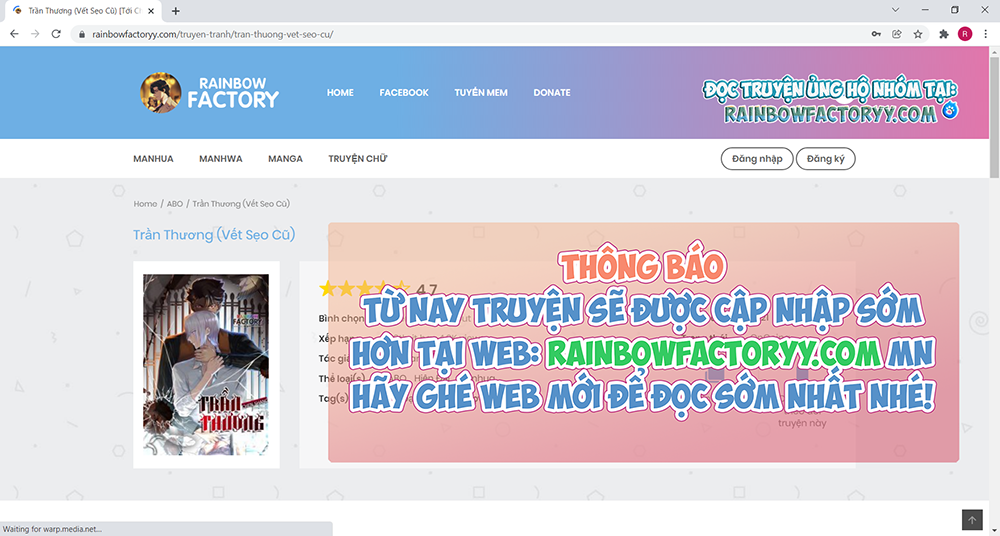Screen dimensions: 1000x536
Task: Open the Extensions puzzle icon
Action: [x=944, y=33]
